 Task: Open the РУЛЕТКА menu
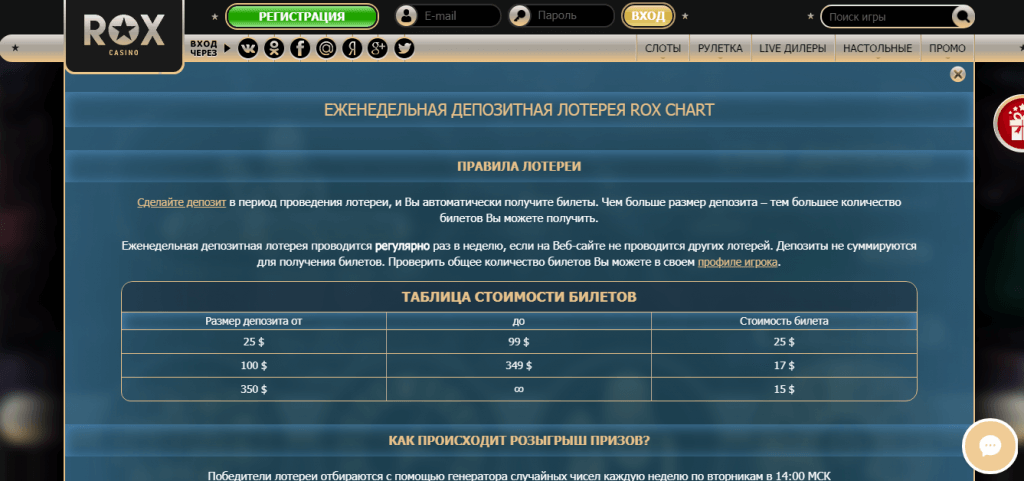point(720,48)
